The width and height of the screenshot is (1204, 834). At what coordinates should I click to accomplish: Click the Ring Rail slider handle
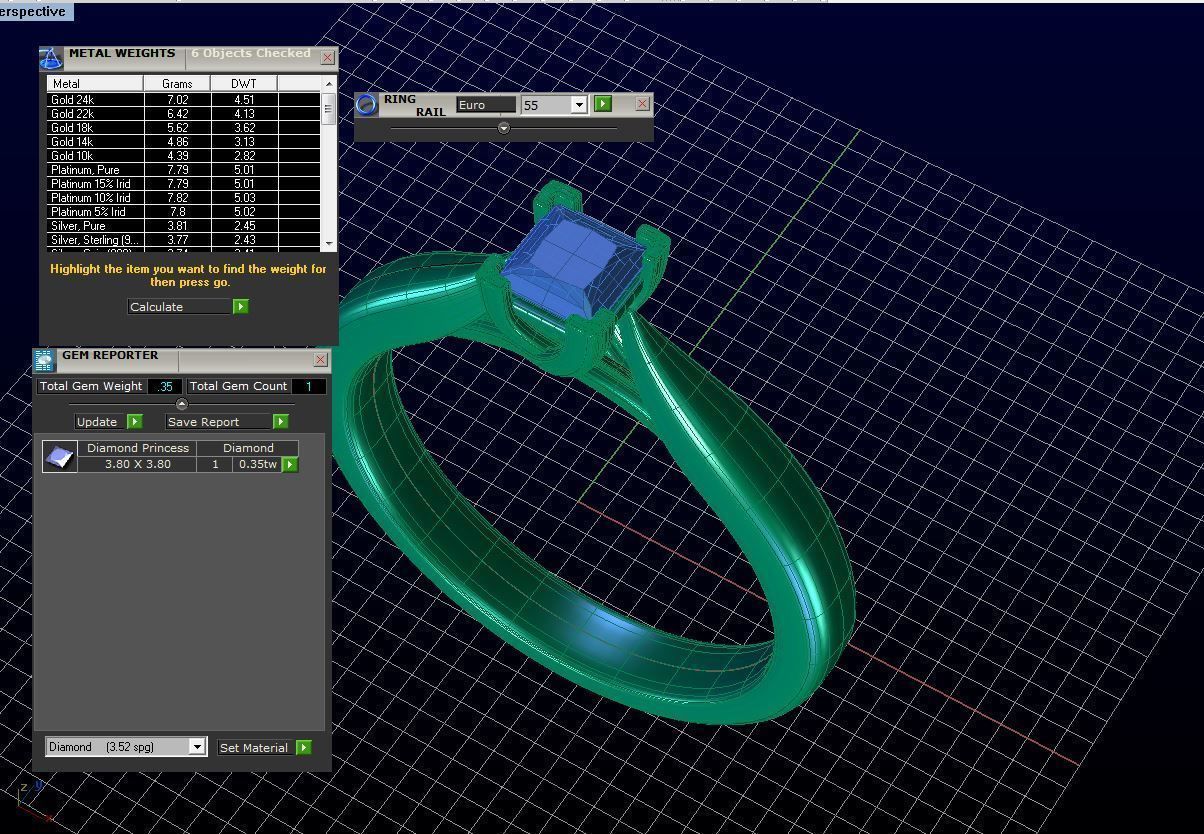(x=504, y=128)
